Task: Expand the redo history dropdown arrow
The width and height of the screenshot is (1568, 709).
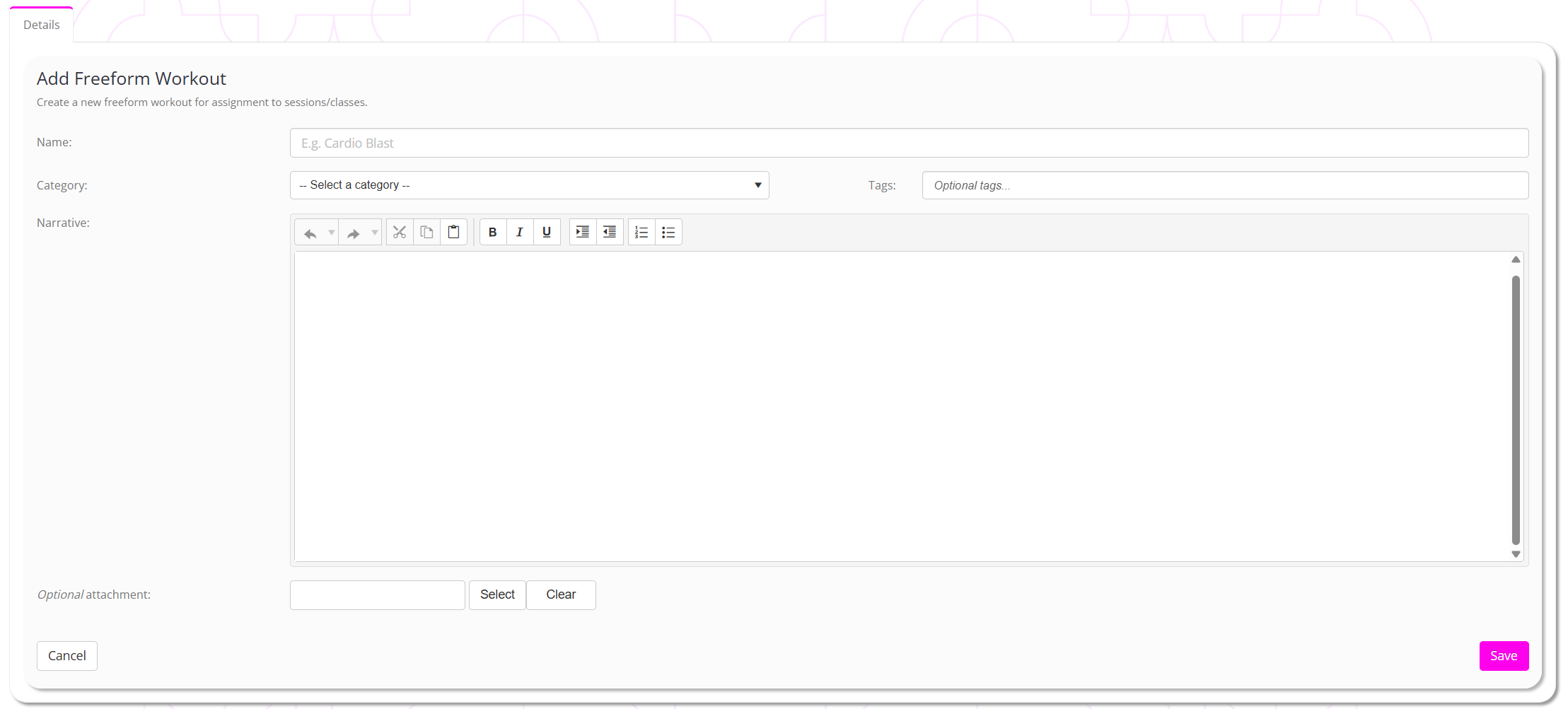Action: pyautogui.click(x=375, y=233)
